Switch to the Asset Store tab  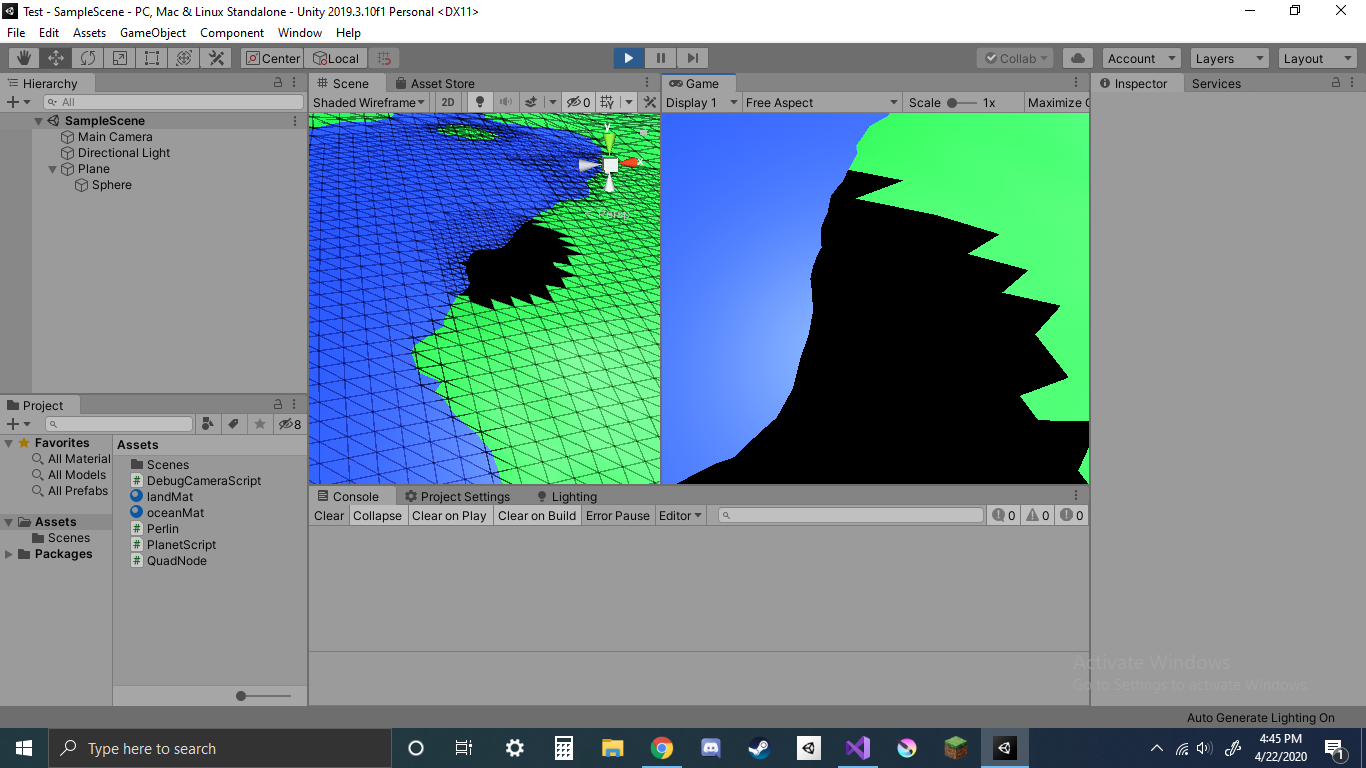point(435,83)
